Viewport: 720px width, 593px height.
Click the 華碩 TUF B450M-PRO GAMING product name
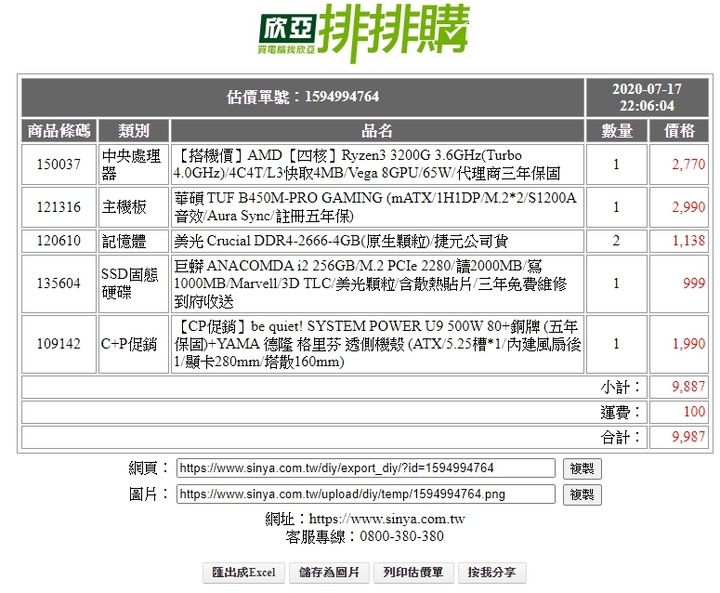[x=377, y=207]
